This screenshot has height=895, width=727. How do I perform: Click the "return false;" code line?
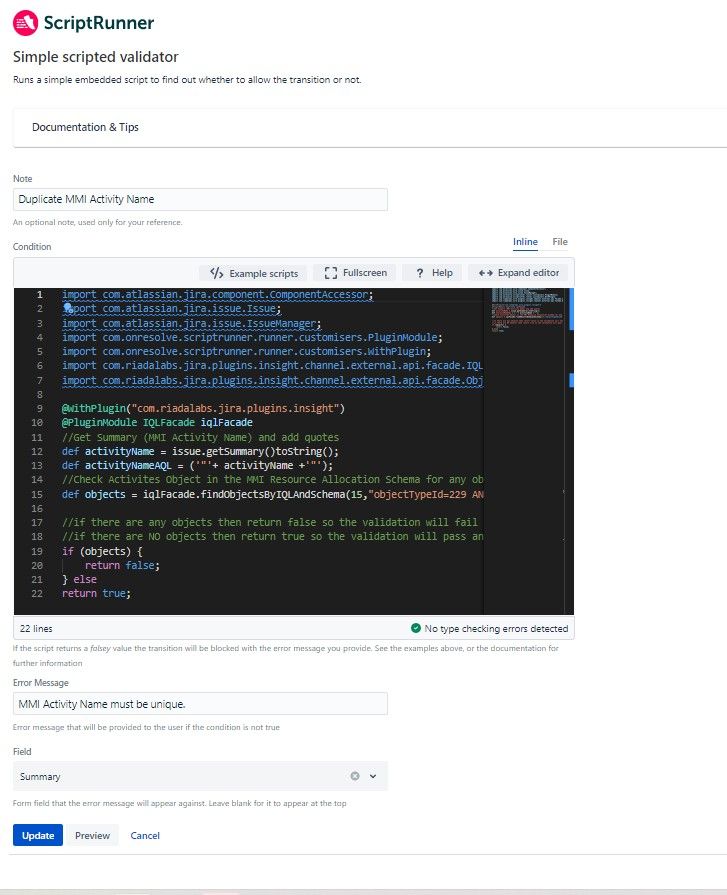pos(122,565)
